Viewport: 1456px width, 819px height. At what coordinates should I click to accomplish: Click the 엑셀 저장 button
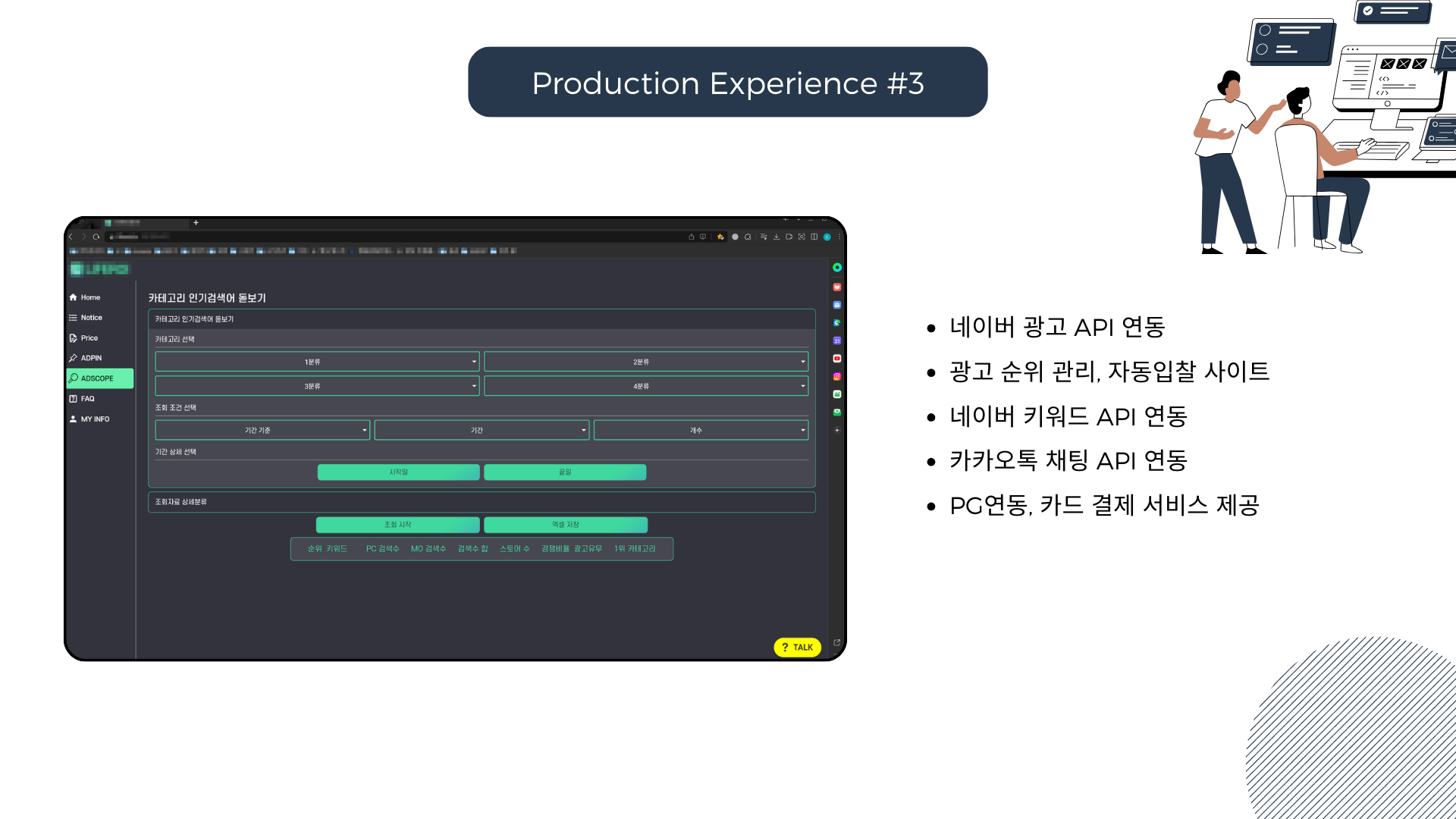pos(566,525)
